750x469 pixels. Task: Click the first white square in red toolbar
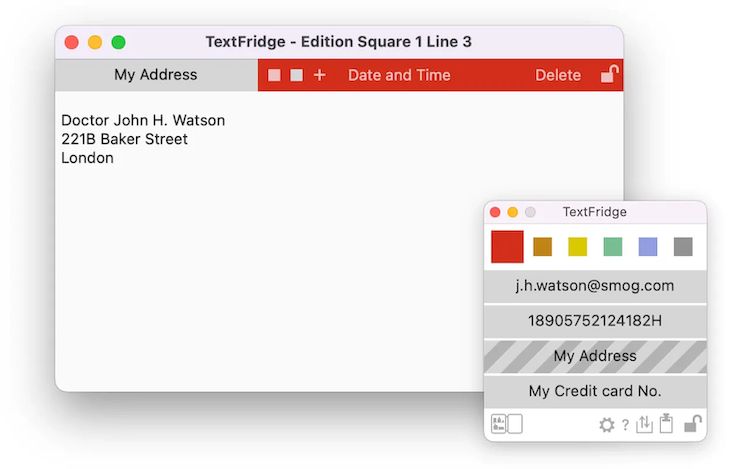[x=274, y=75]
